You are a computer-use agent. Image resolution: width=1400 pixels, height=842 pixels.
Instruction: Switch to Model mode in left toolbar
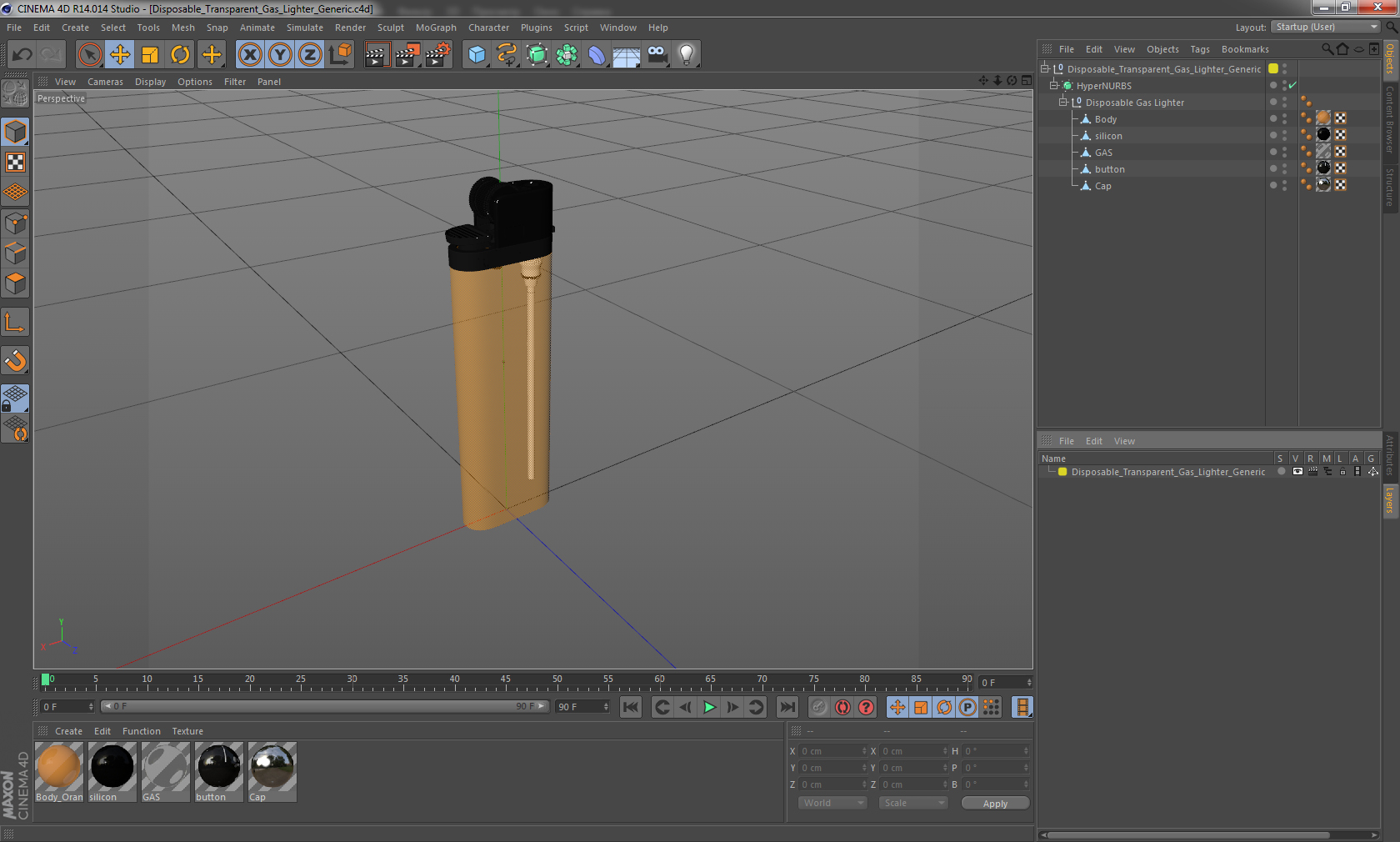[15, 132]
